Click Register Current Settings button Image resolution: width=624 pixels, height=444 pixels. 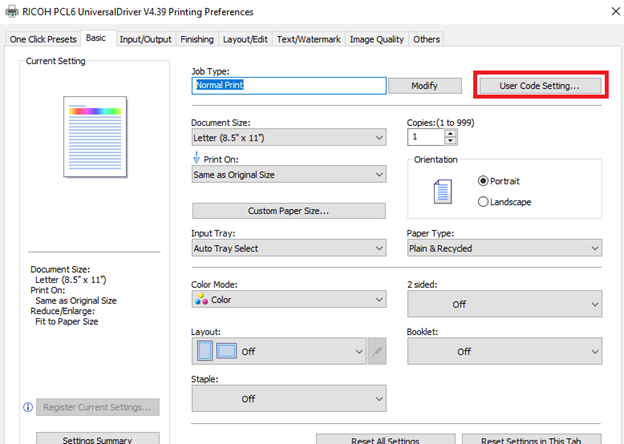click(x=98, y=407)
